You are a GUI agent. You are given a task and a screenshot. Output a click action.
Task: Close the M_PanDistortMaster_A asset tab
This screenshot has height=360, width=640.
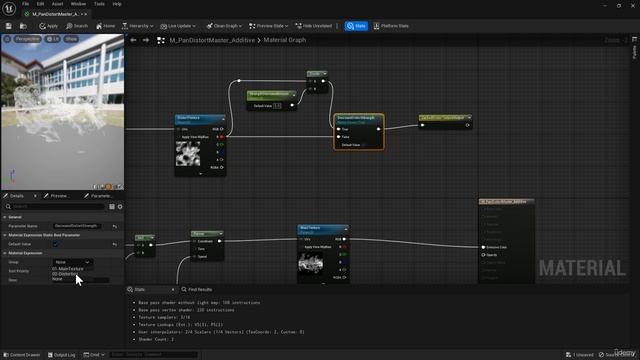point(86,14)
